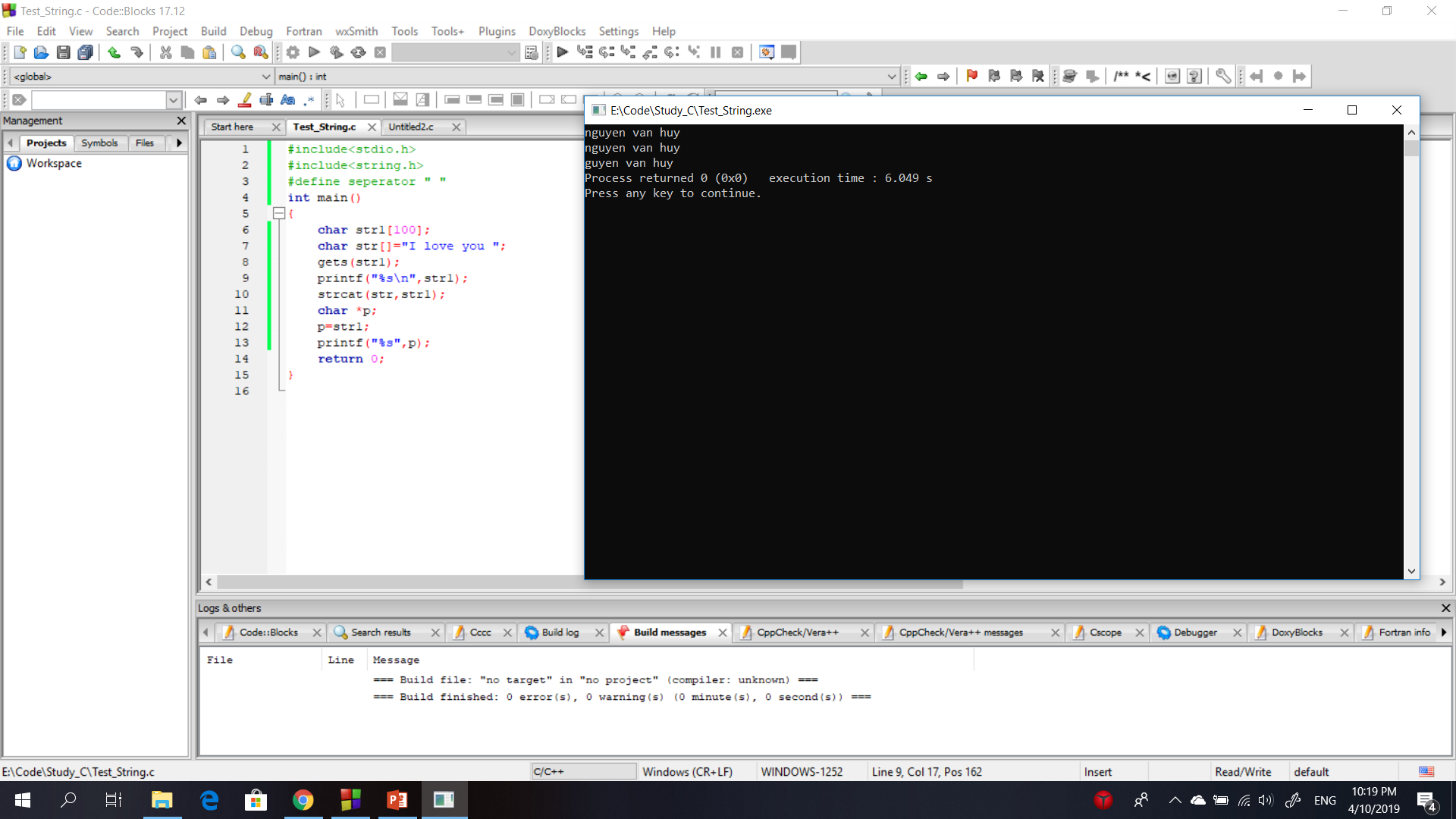Switch to the Untitled2.c editor tab
The width and height of the screenshot is (1456, 819).
click(x=411, y=127)
